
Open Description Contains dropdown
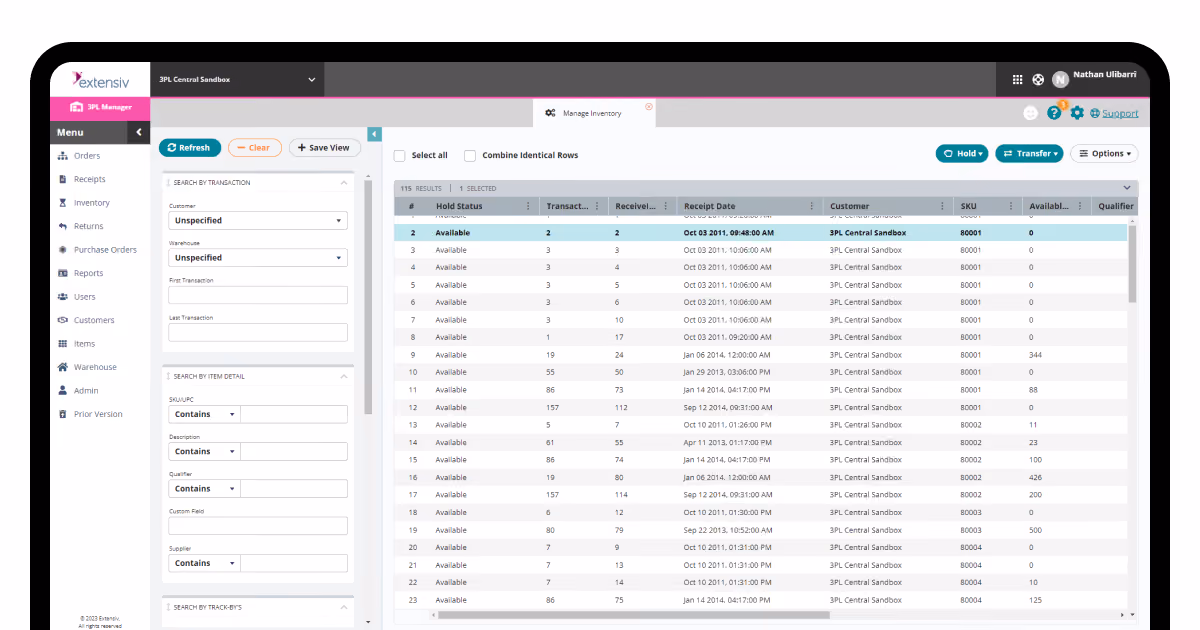204,451
